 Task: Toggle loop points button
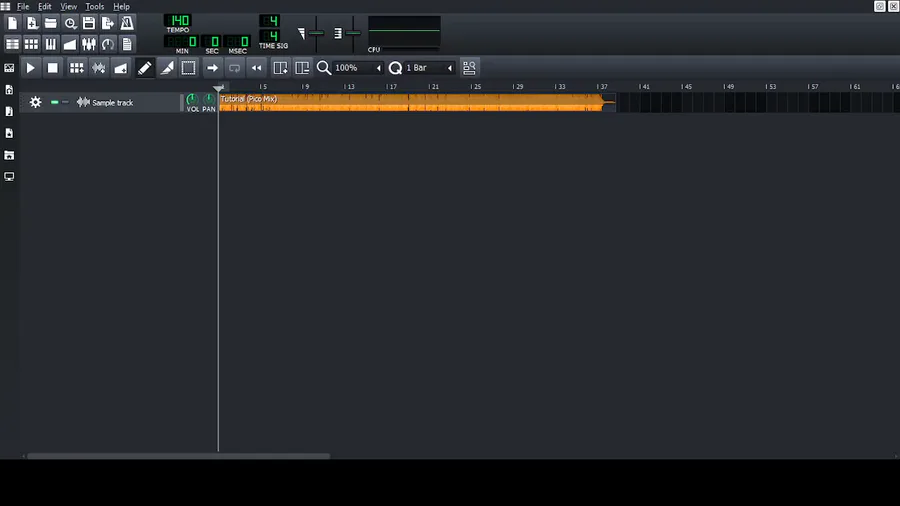click(234, 68)
